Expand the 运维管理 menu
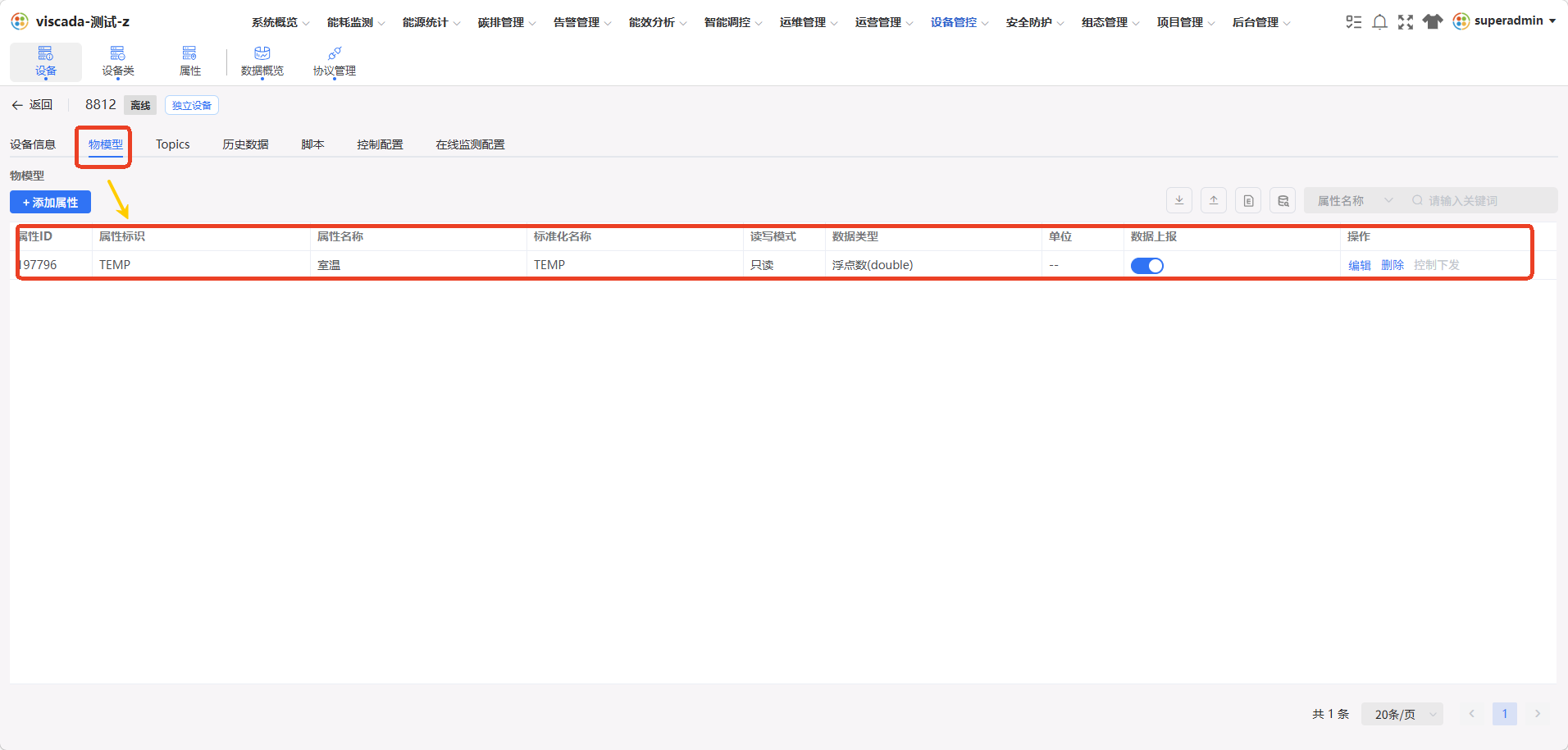Viewport: 1568px width, 750px height. click(809, 22)
